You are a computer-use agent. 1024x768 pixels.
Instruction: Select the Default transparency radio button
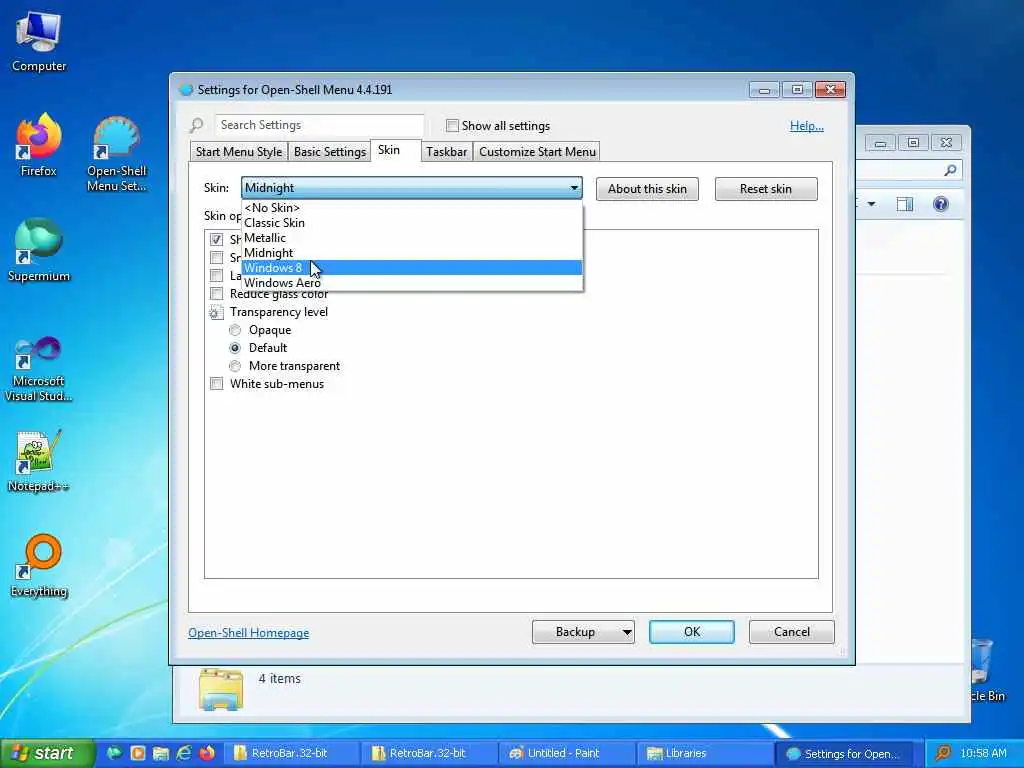235,348
